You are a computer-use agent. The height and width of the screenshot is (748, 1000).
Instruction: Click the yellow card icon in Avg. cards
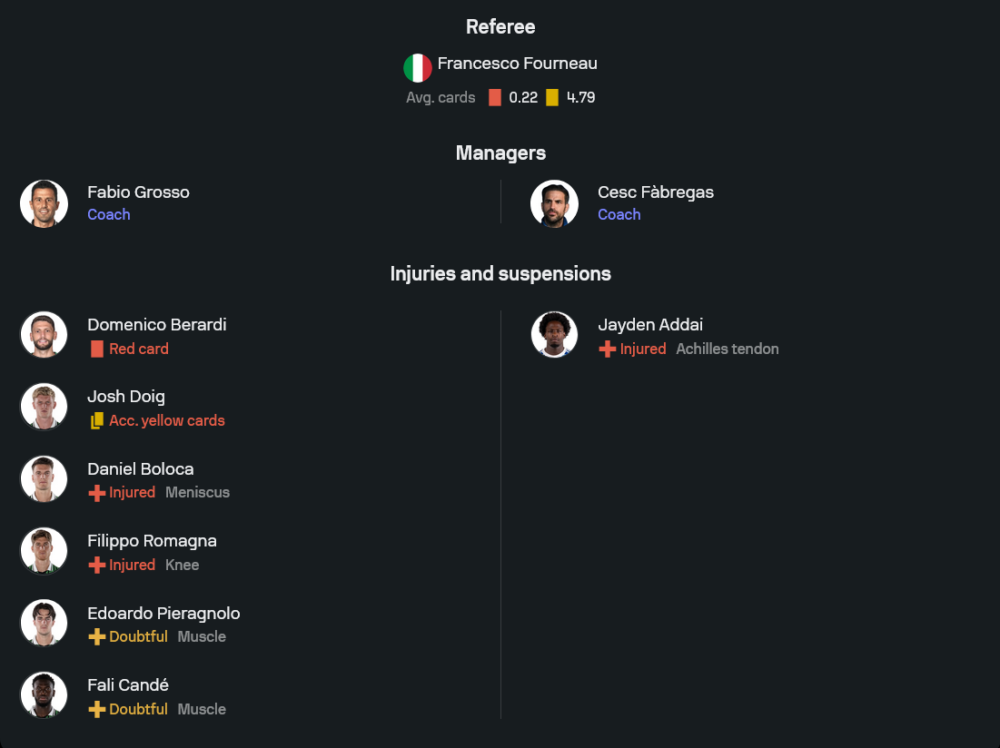(552, 98)
